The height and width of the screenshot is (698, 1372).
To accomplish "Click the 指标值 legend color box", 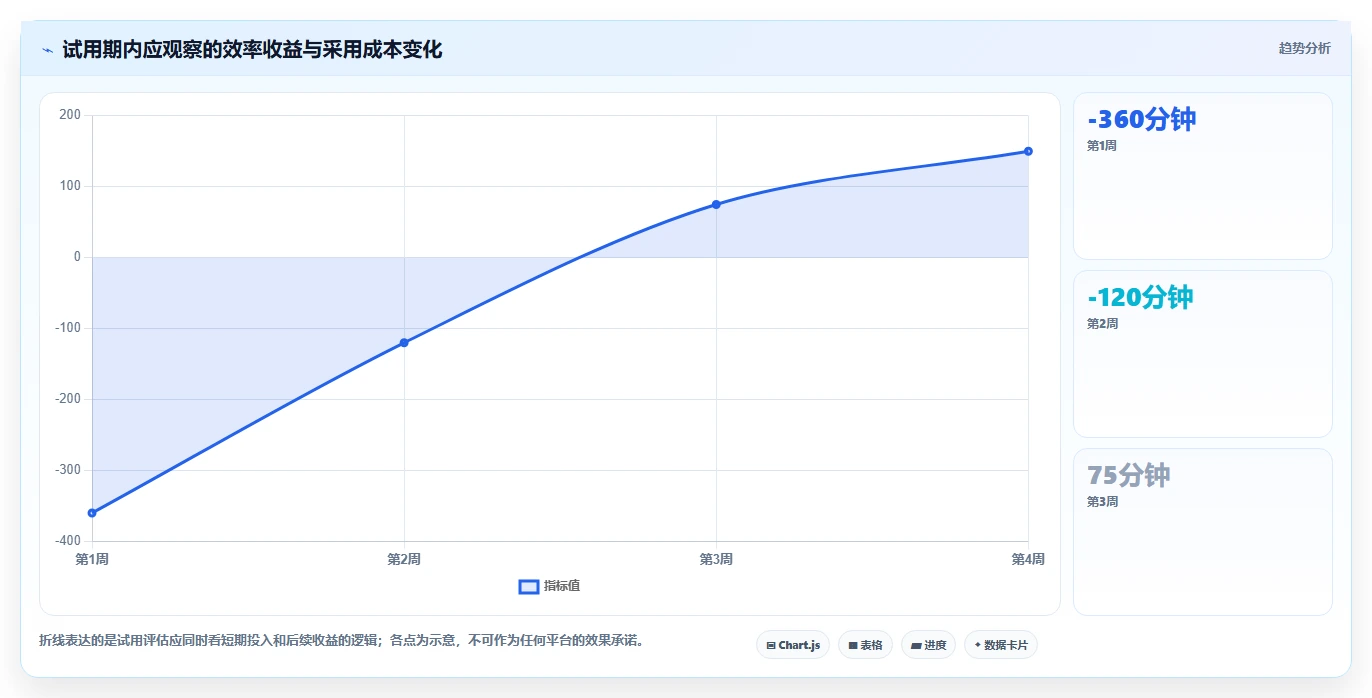I will [529, 586].
